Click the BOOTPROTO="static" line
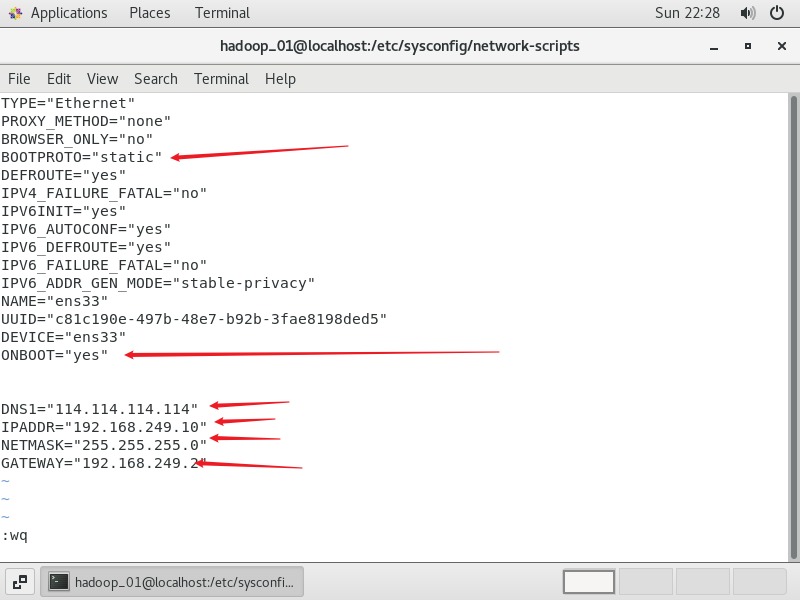Image resolution: width=800 pixels, height=600 pixels. pyautogui.click(x=81, y=157)
